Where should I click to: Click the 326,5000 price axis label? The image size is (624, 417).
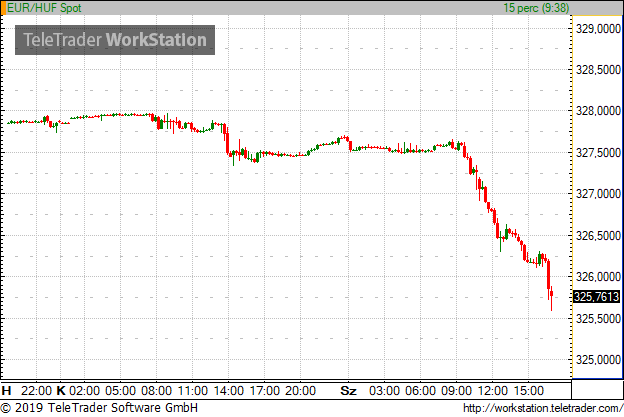click(598, 236)
